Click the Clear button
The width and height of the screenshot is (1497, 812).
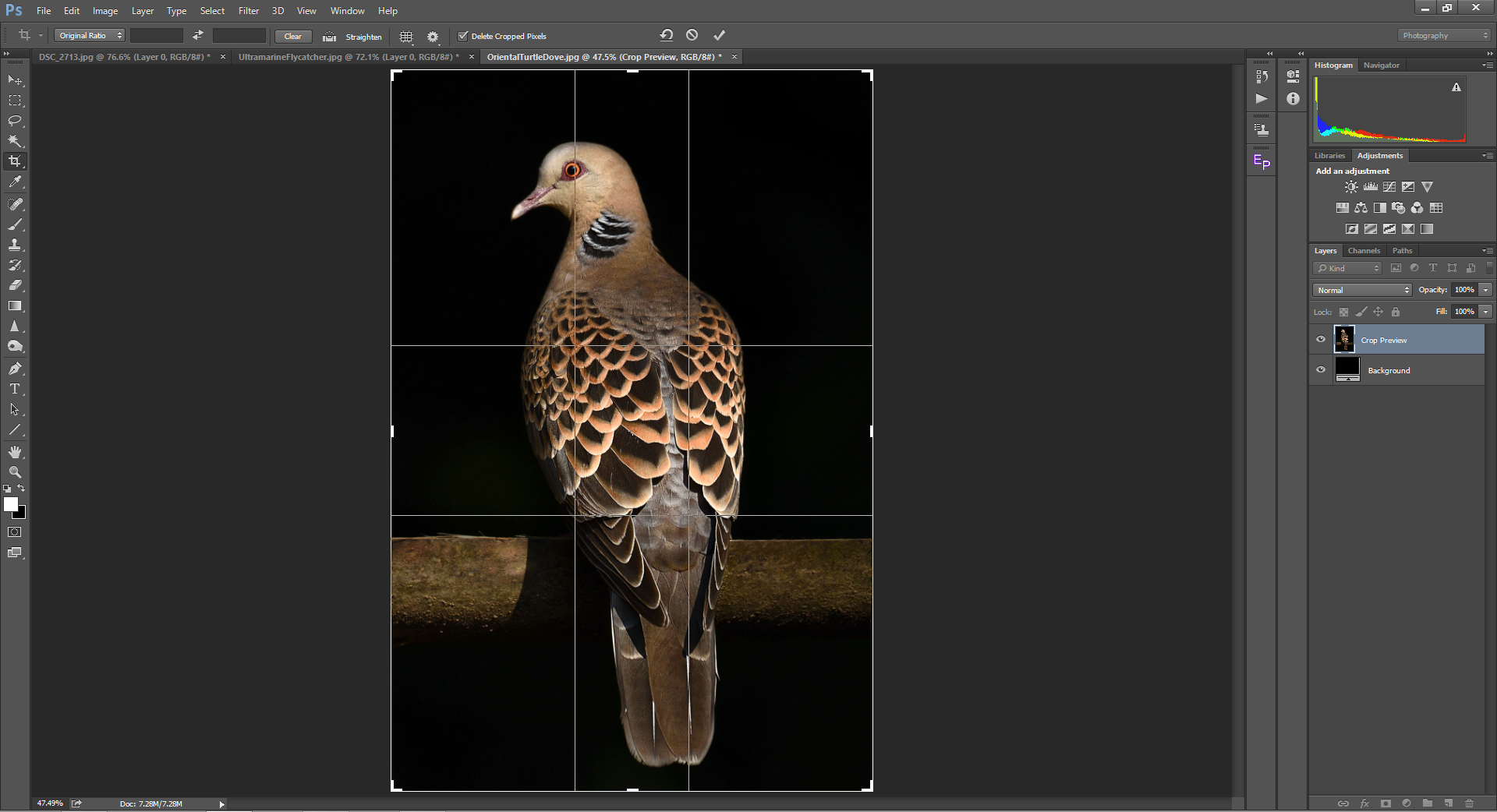point(293,37)
